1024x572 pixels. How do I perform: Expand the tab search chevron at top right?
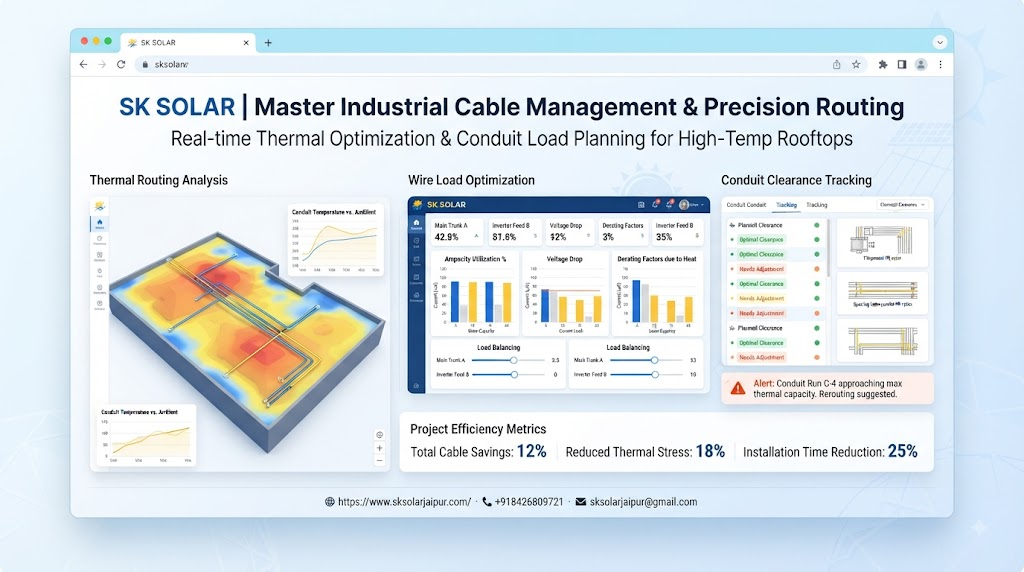pos(940,42)
